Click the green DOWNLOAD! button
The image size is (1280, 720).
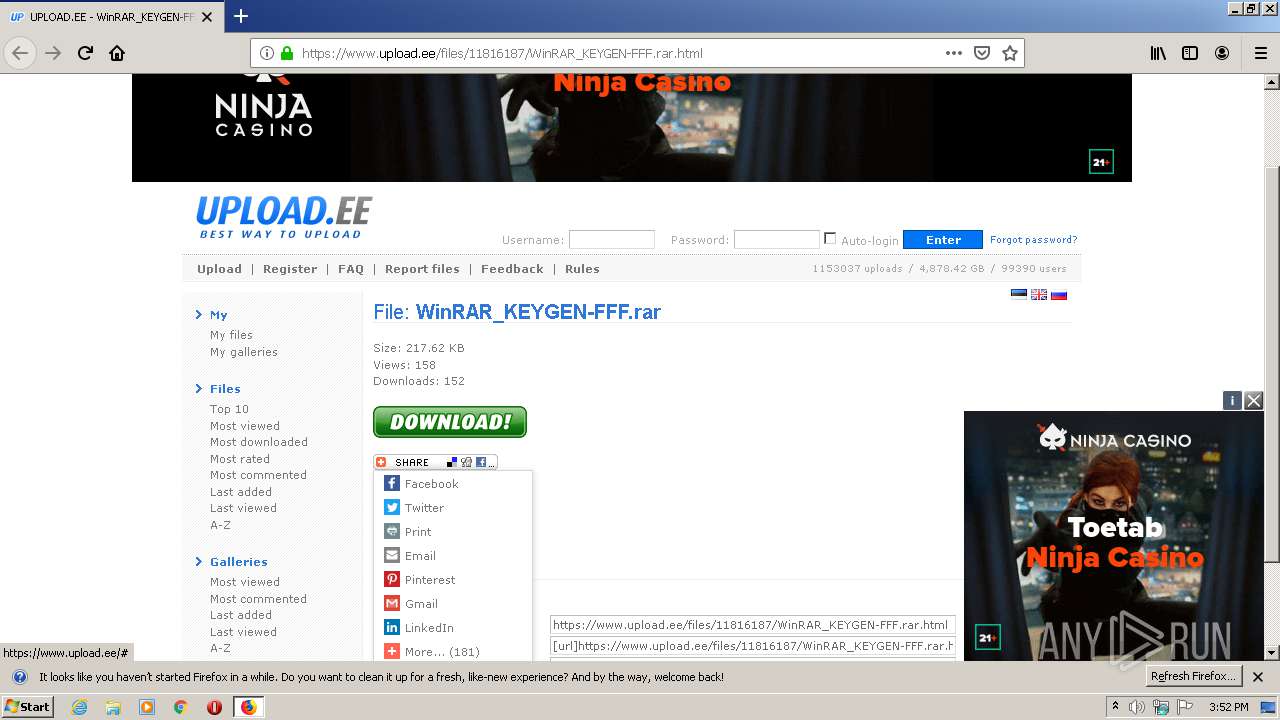coord(450,422)
